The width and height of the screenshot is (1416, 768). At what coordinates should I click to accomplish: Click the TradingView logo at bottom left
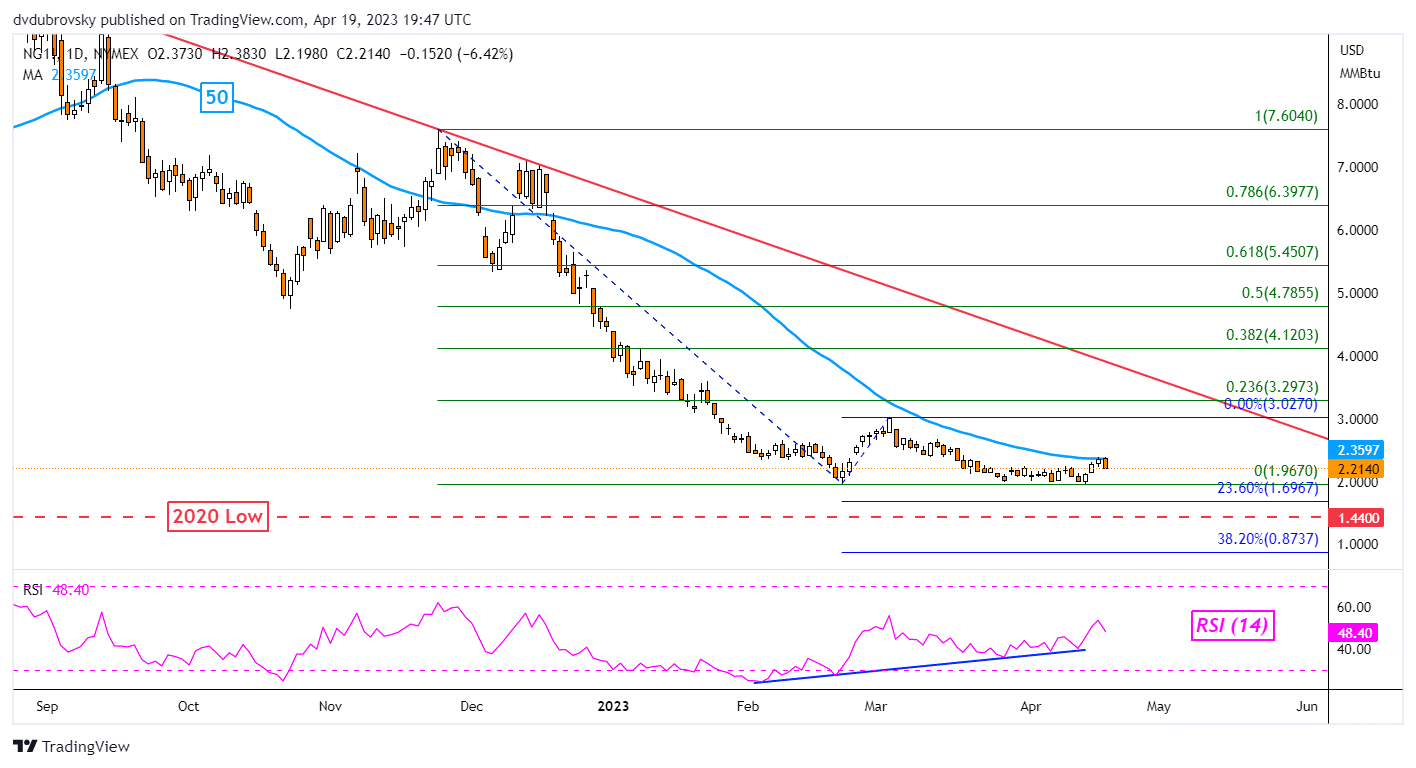click(x=71, y=746)
